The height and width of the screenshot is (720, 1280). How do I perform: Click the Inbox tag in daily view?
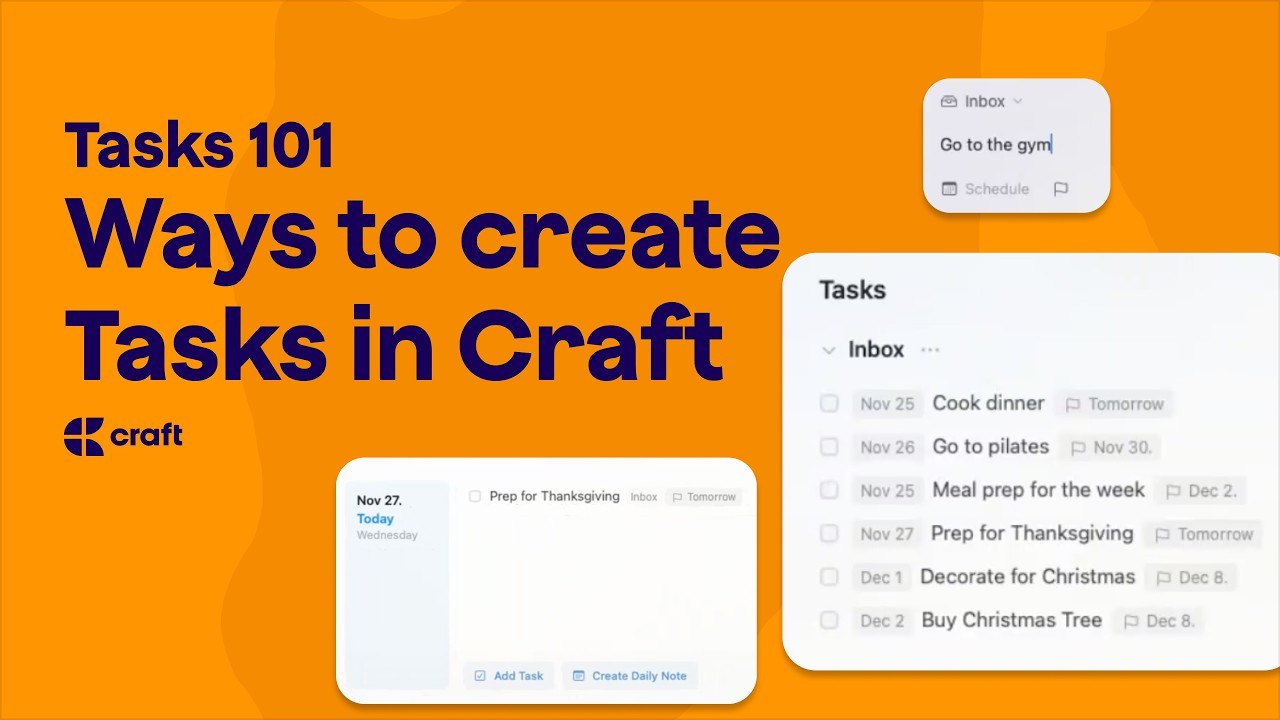[x=644, y=497]
